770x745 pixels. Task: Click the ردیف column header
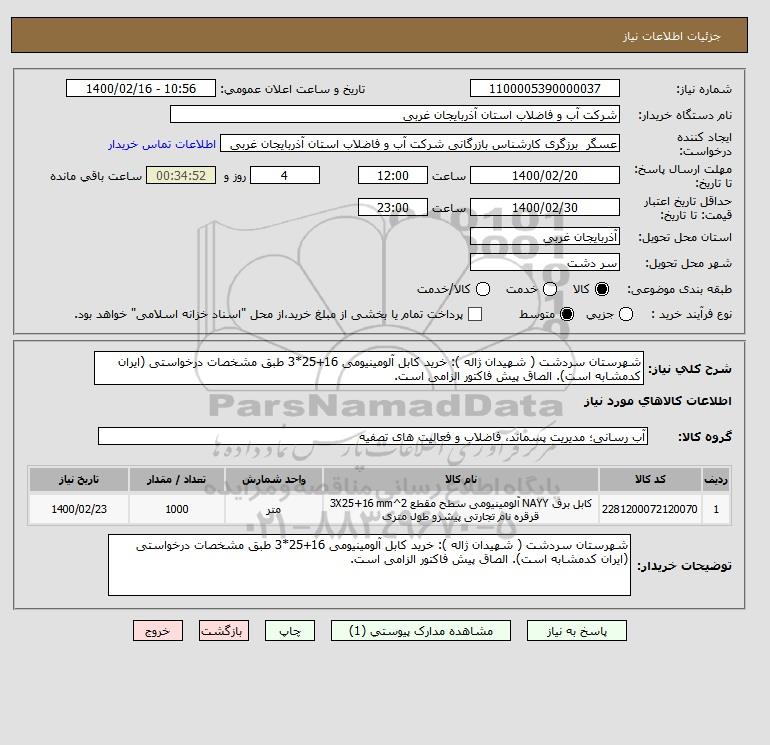point(716,479)
